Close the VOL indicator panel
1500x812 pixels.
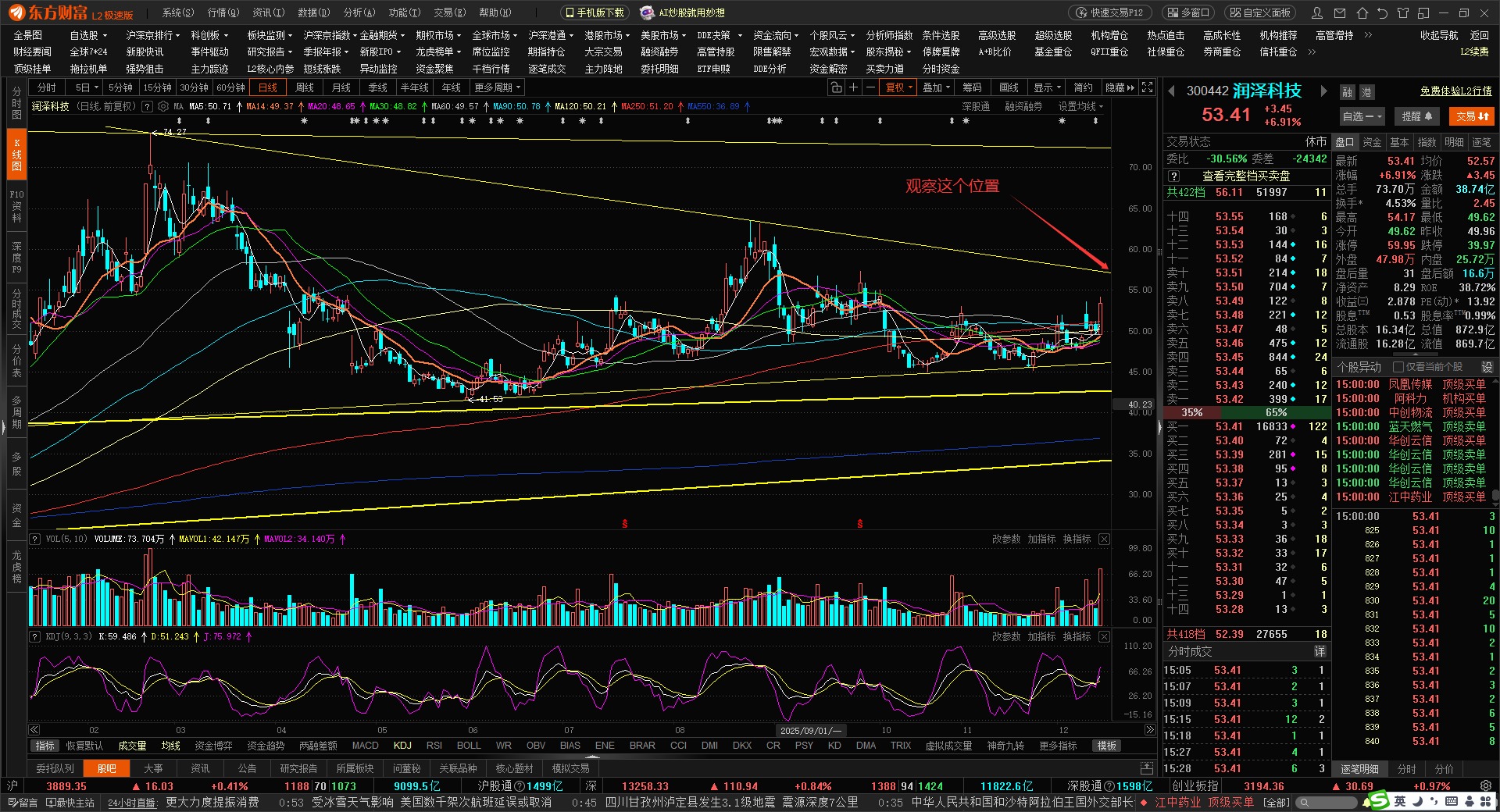coord(1104,539)
